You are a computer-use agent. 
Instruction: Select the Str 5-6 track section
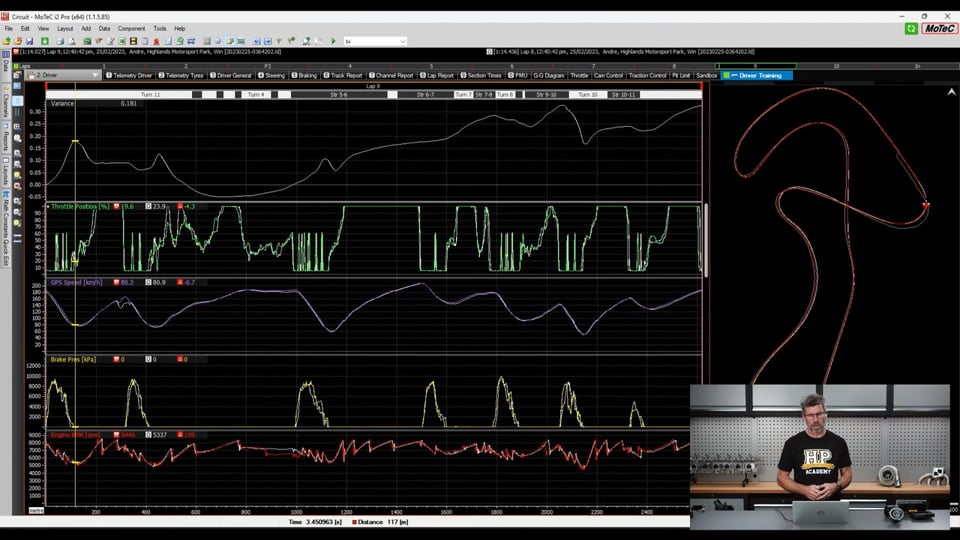339,95
